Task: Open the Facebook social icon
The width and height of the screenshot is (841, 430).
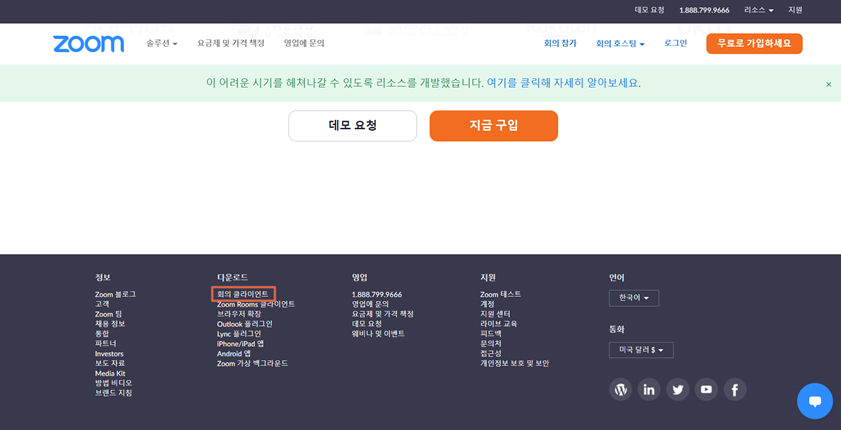Action: tap(735, 389)
